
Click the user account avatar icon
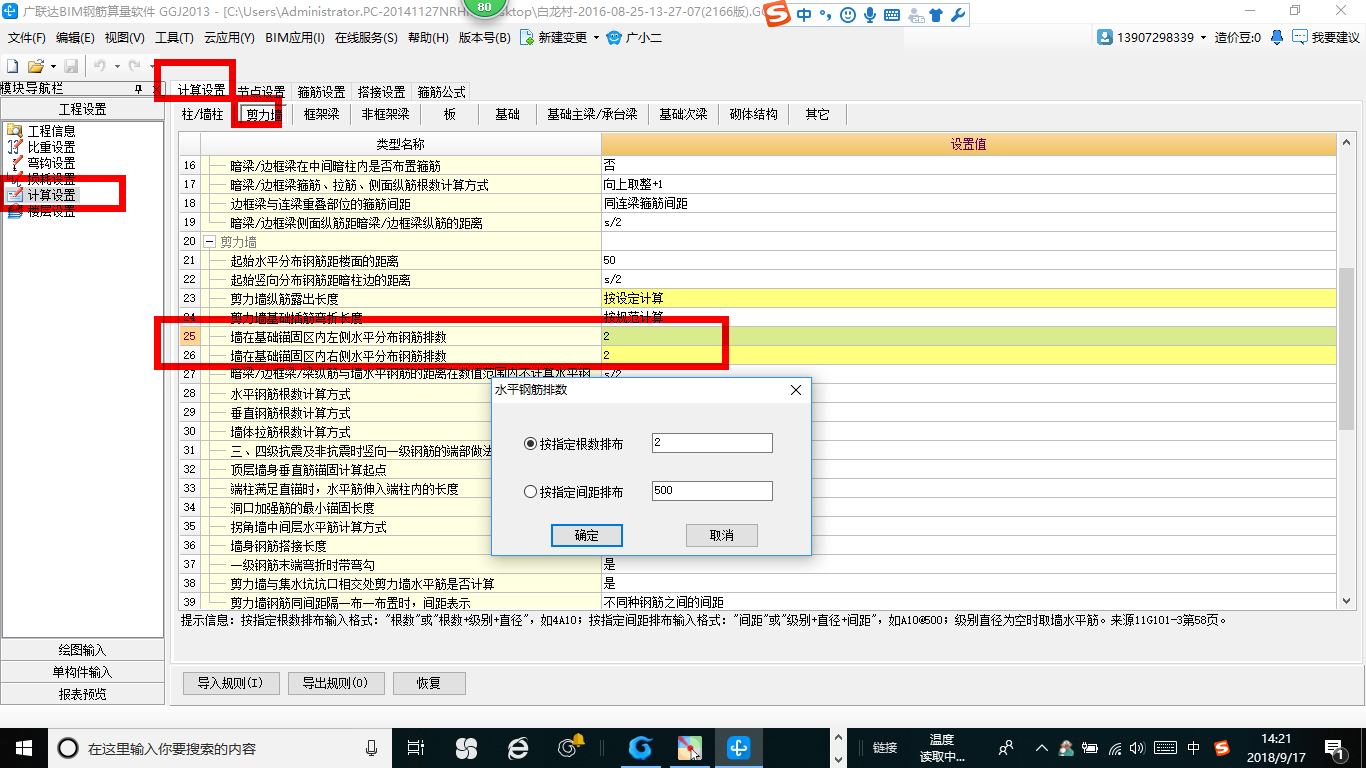(x=1105, y=37)
